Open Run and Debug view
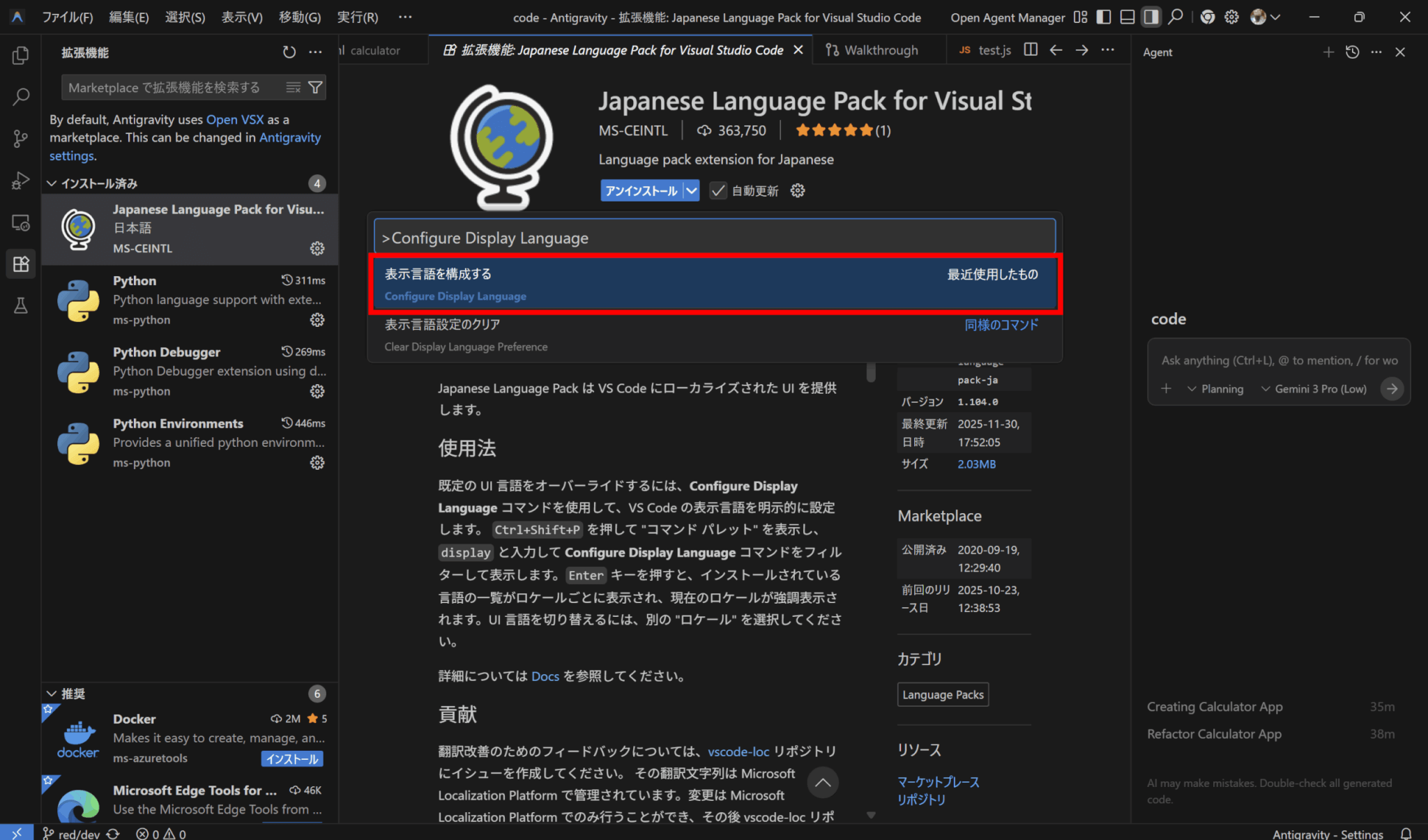1428x840 pixels. coord(21,181)
